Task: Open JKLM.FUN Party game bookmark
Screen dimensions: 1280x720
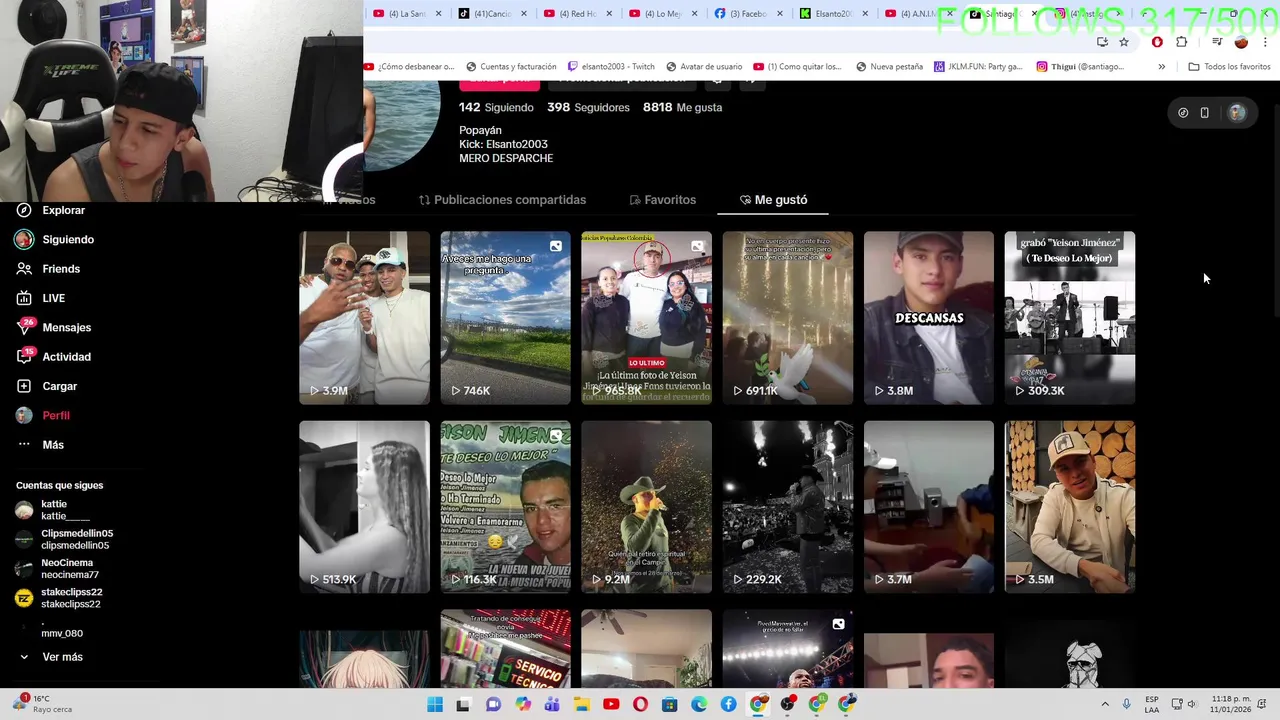Action: click(x=979, y=67)
